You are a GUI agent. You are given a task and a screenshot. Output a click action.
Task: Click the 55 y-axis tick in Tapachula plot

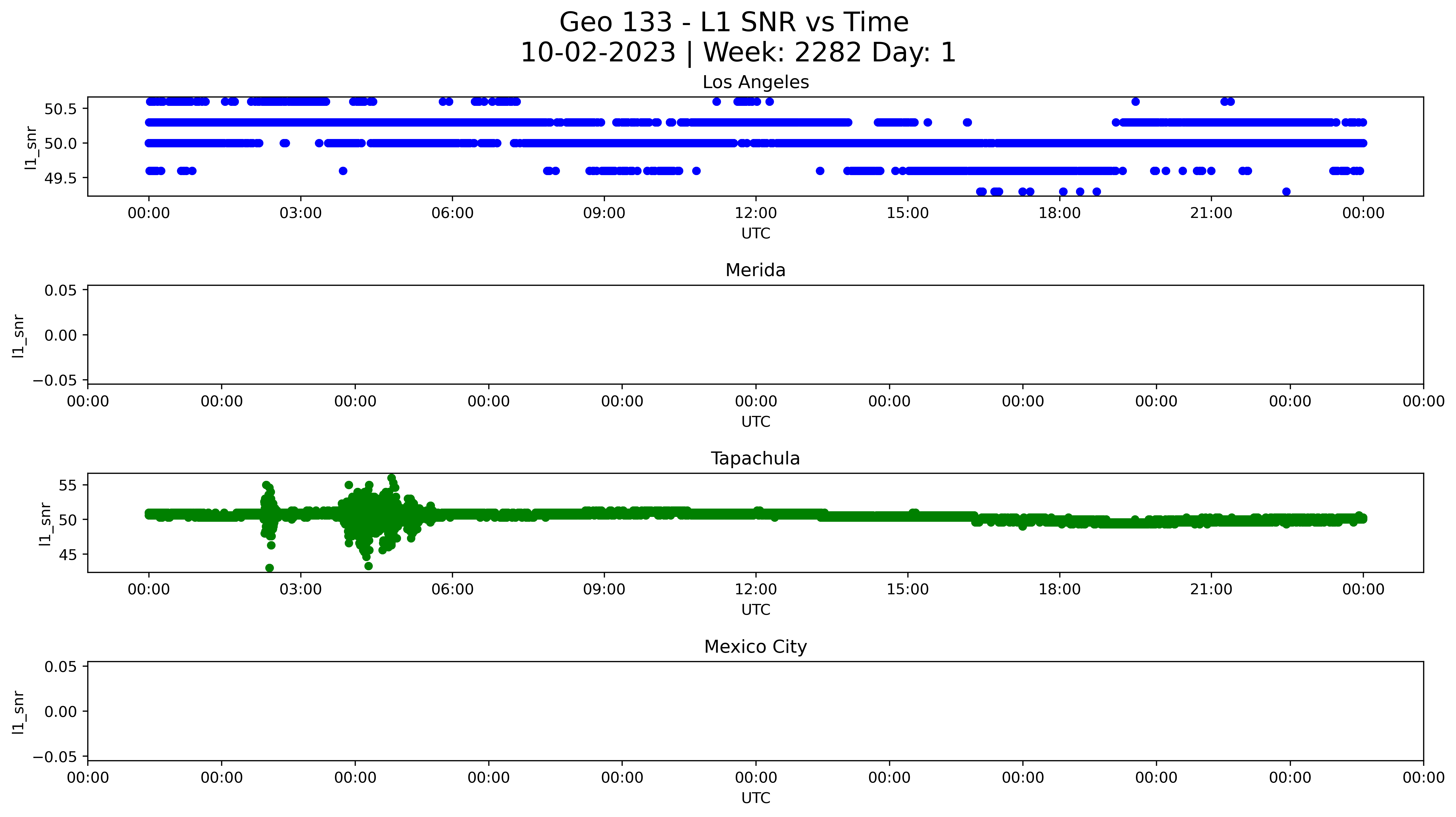68,486
